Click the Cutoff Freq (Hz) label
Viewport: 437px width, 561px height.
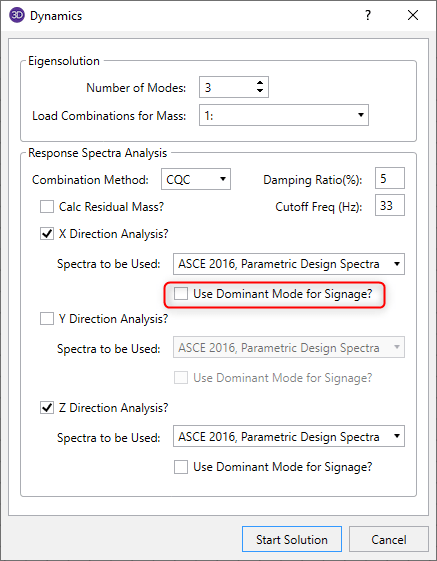(319, 207)
